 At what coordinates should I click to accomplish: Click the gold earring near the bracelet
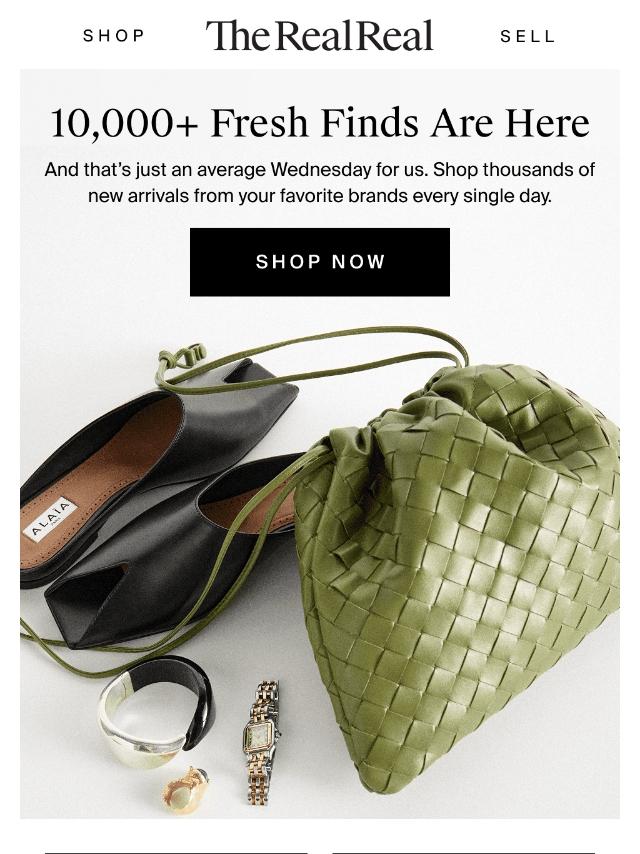click(x=186, y=790)
